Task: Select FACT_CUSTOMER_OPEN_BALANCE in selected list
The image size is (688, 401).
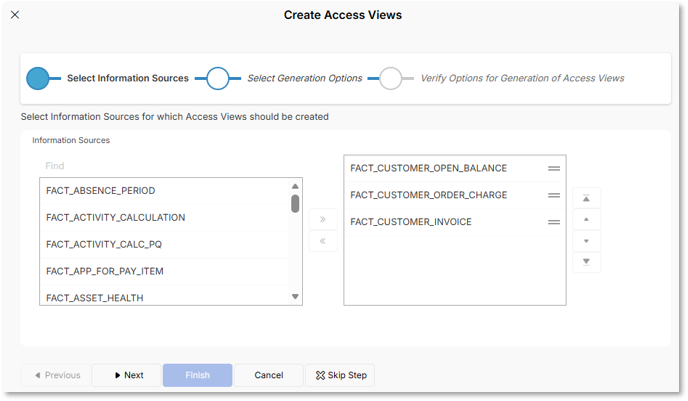Action: click(455, 168)
